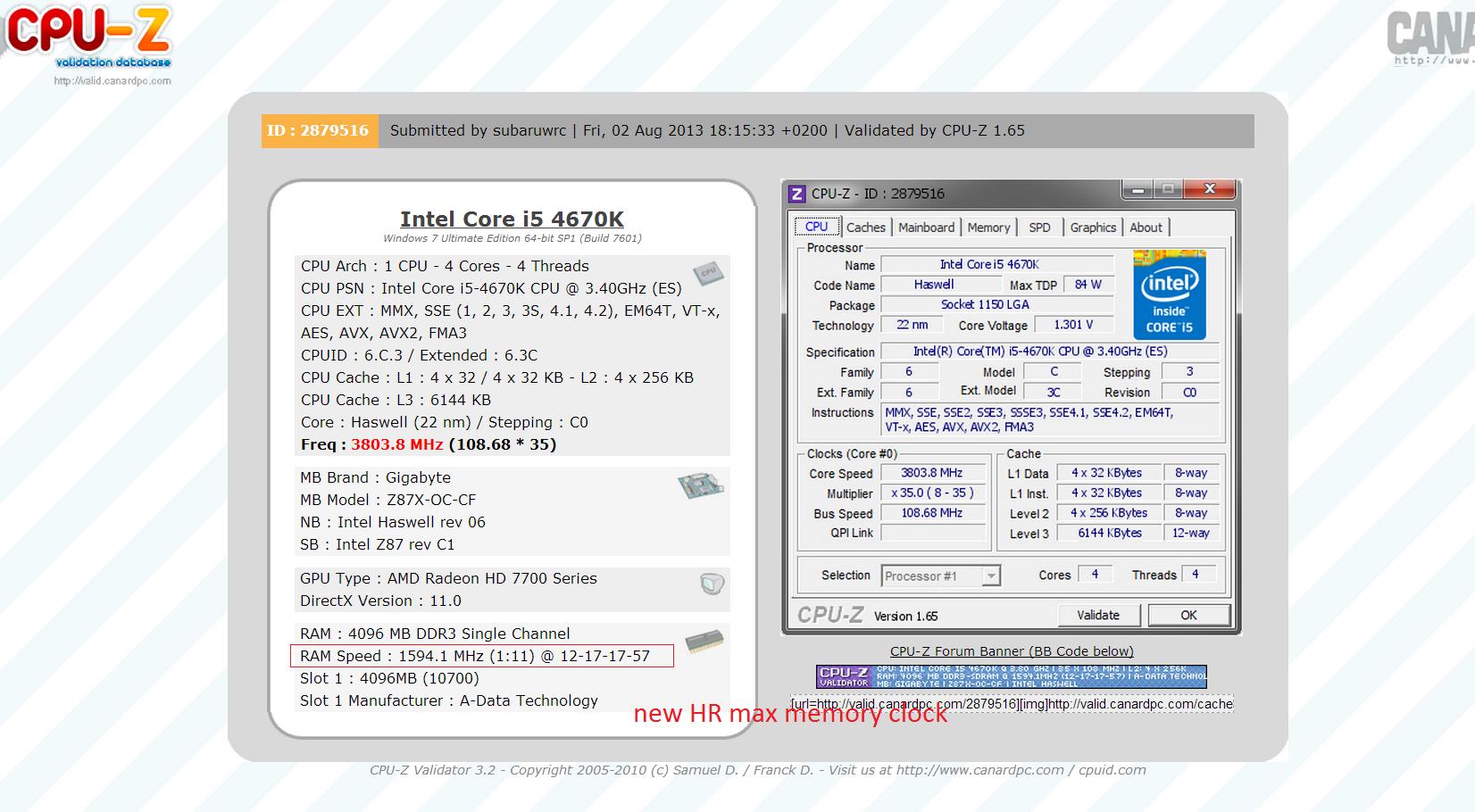Click the OK button
1475x812 pixels.
tap(1188, 616)
